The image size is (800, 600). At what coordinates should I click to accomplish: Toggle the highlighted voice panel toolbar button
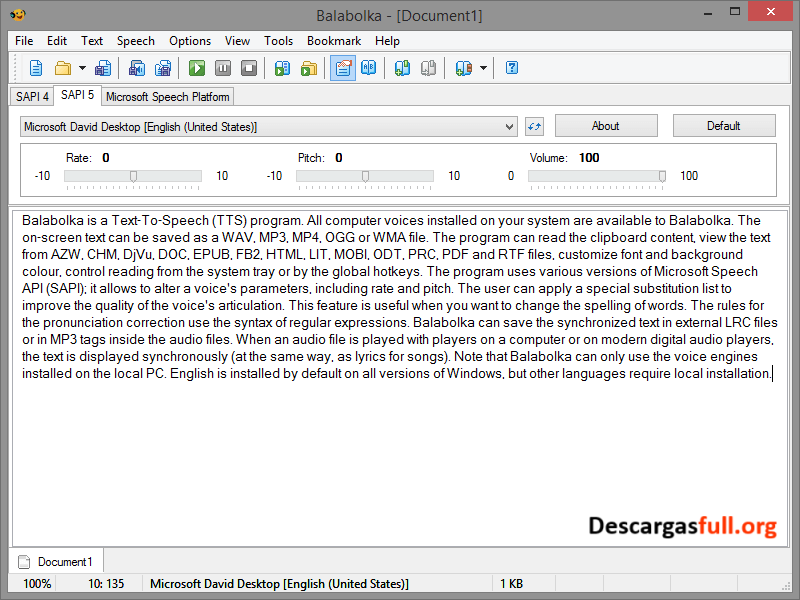[x=343, y=68]
